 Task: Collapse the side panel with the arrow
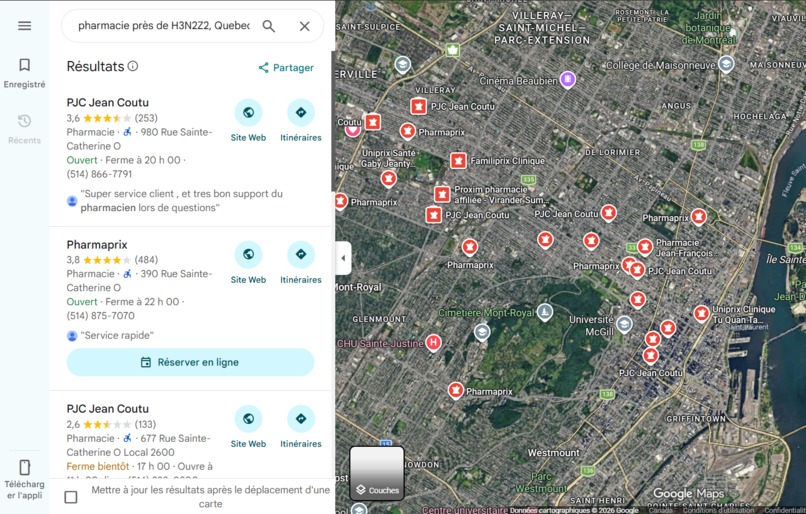pyautogui.click(x=343, y=258)
